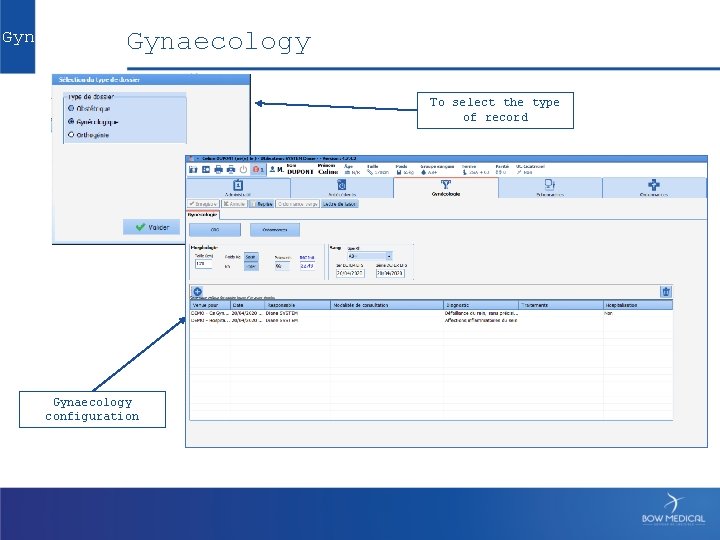720x540 pixels.
Task: Click the Valider button with green checkmark
Action: click(x=152, y=227)
